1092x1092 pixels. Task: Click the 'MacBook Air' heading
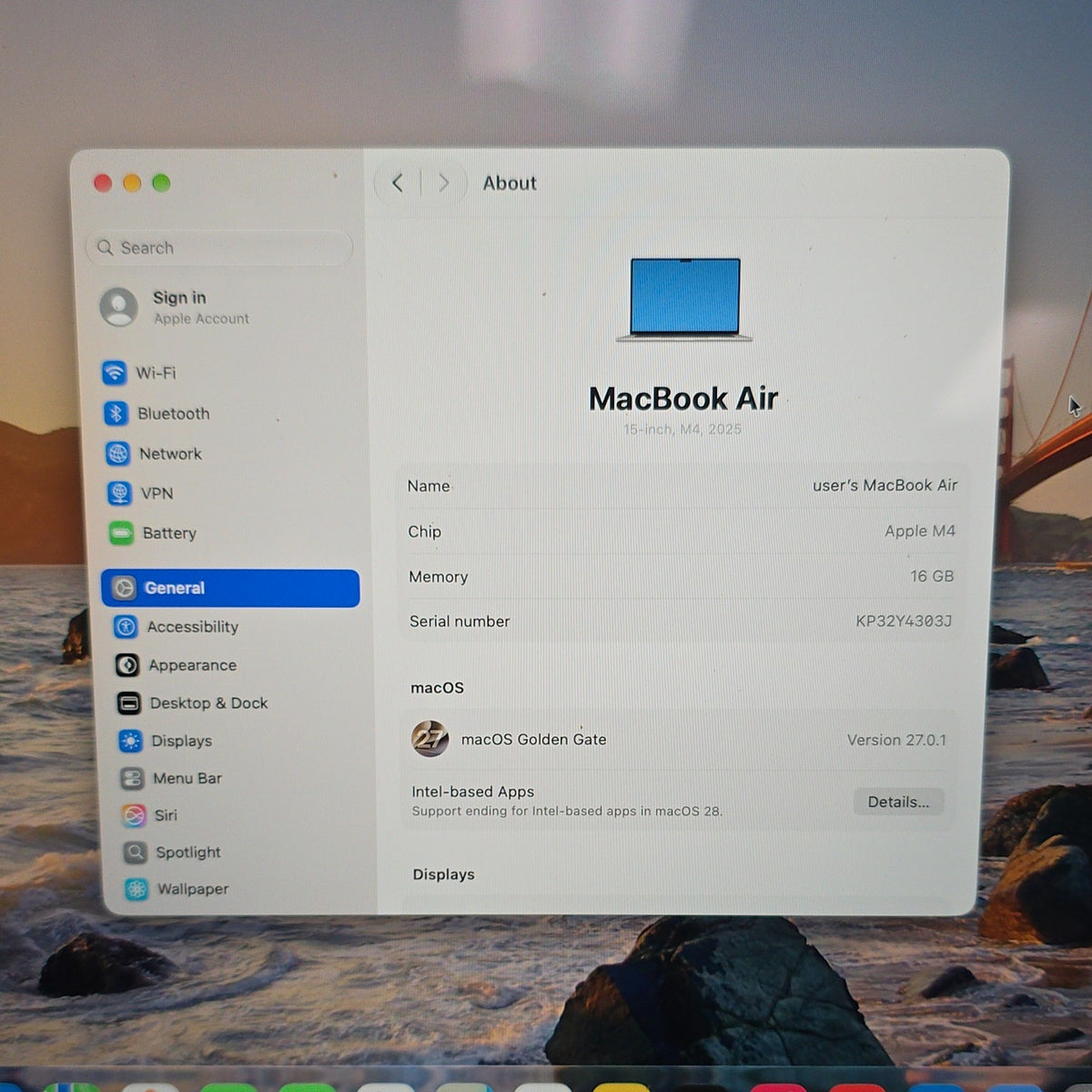[x=683, y=399]
